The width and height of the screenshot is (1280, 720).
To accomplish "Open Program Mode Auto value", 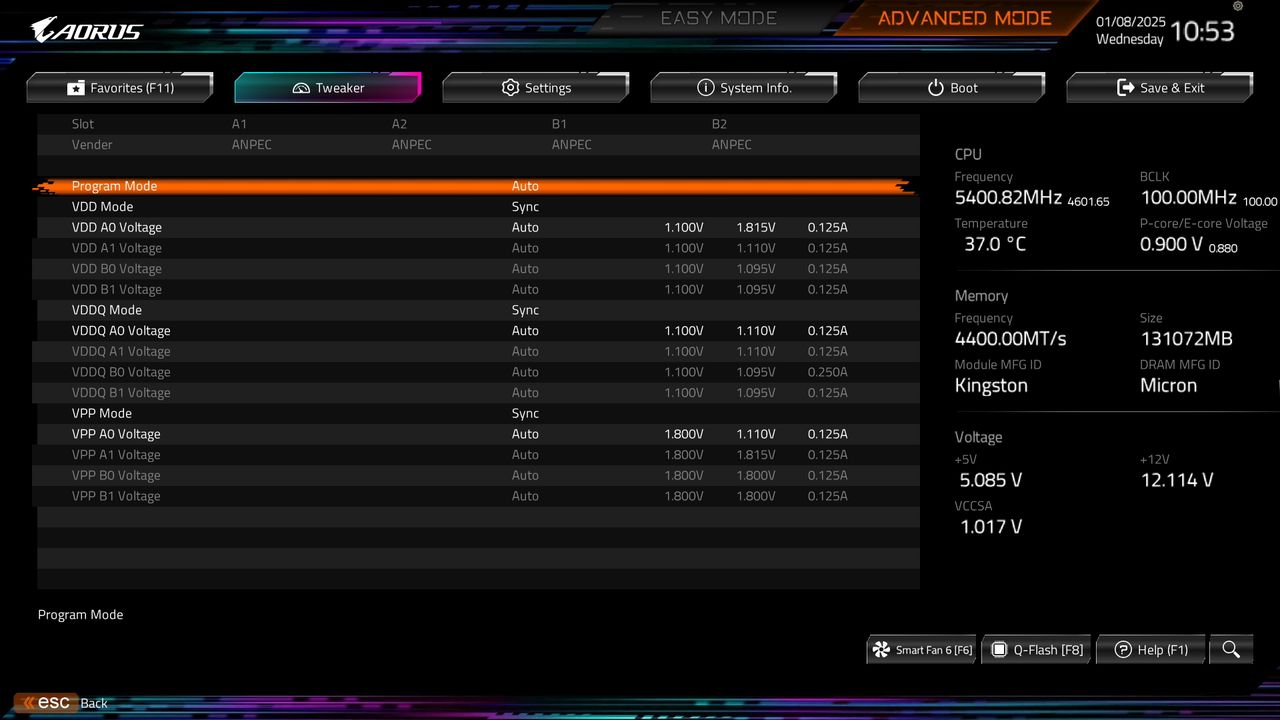I will tap(525, 186).
